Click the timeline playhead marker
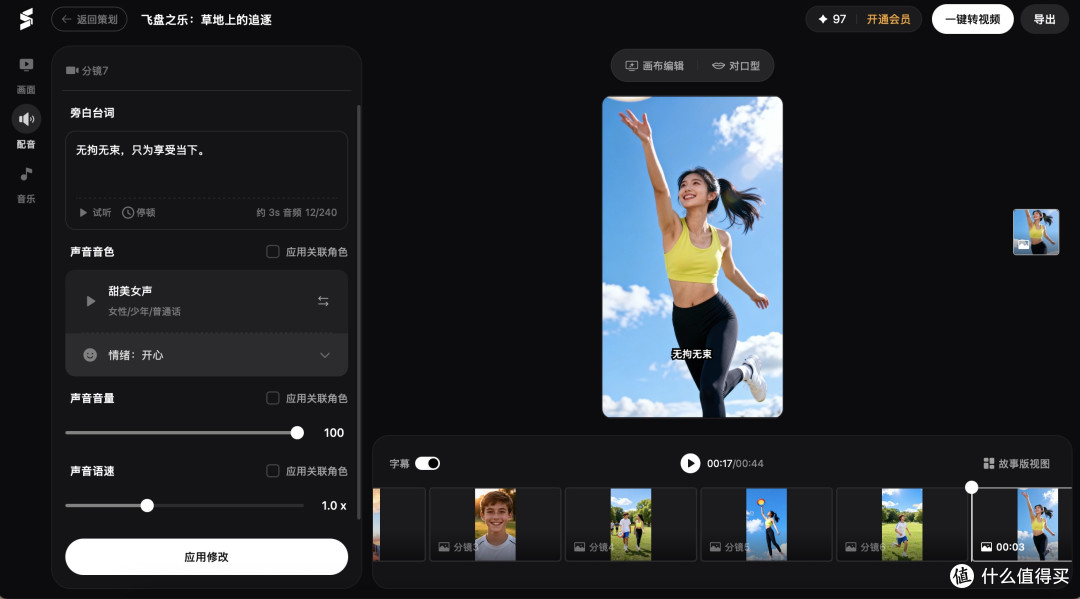1080x599 pixels. pos(971,487)
